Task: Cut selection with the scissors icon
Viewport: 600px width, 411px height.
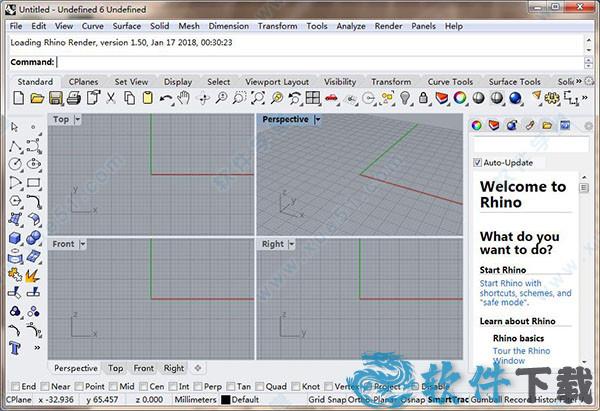Action: (111, 98)
